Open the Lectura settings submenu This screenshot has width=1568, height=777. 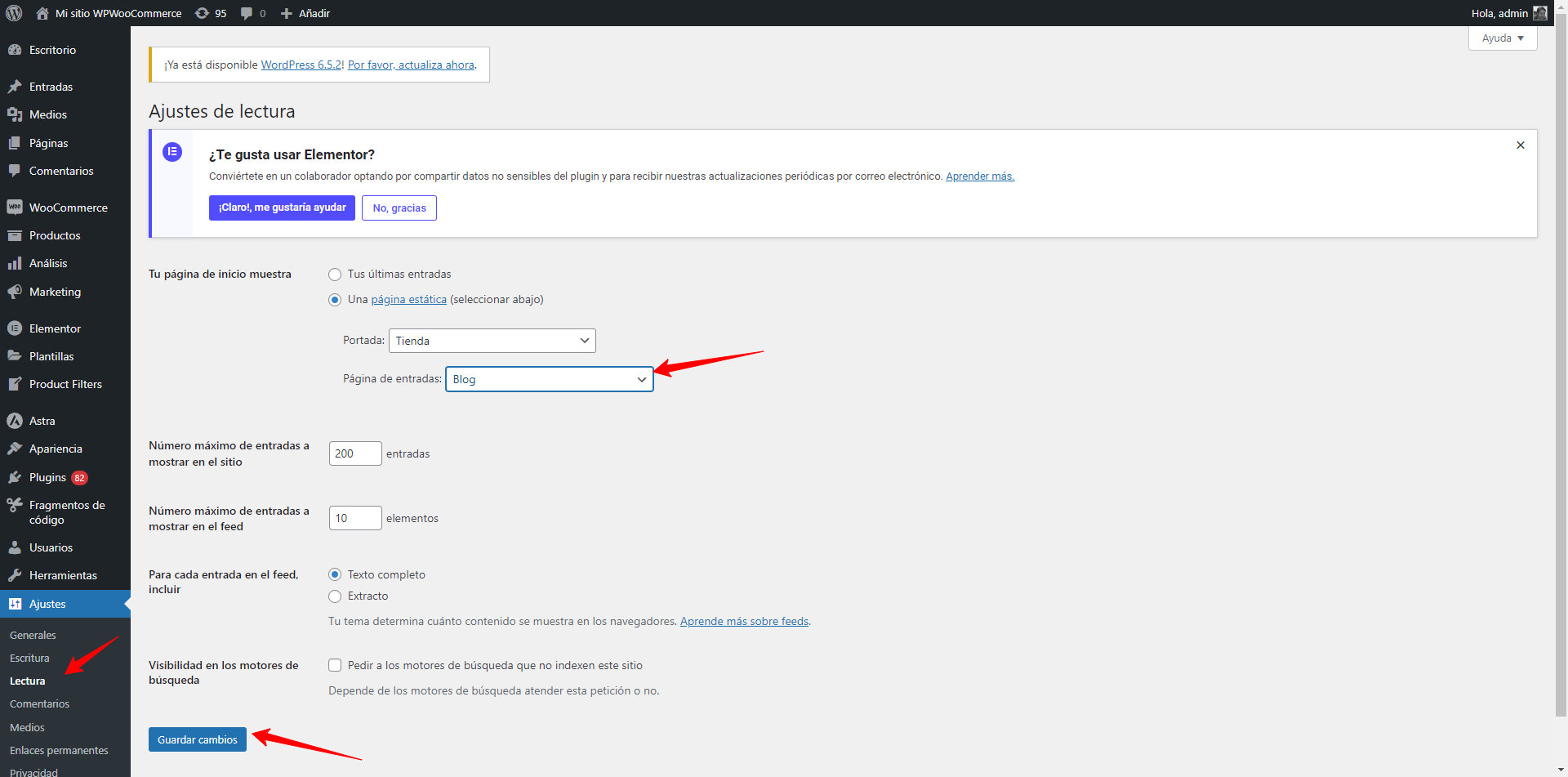pos(28,681)
